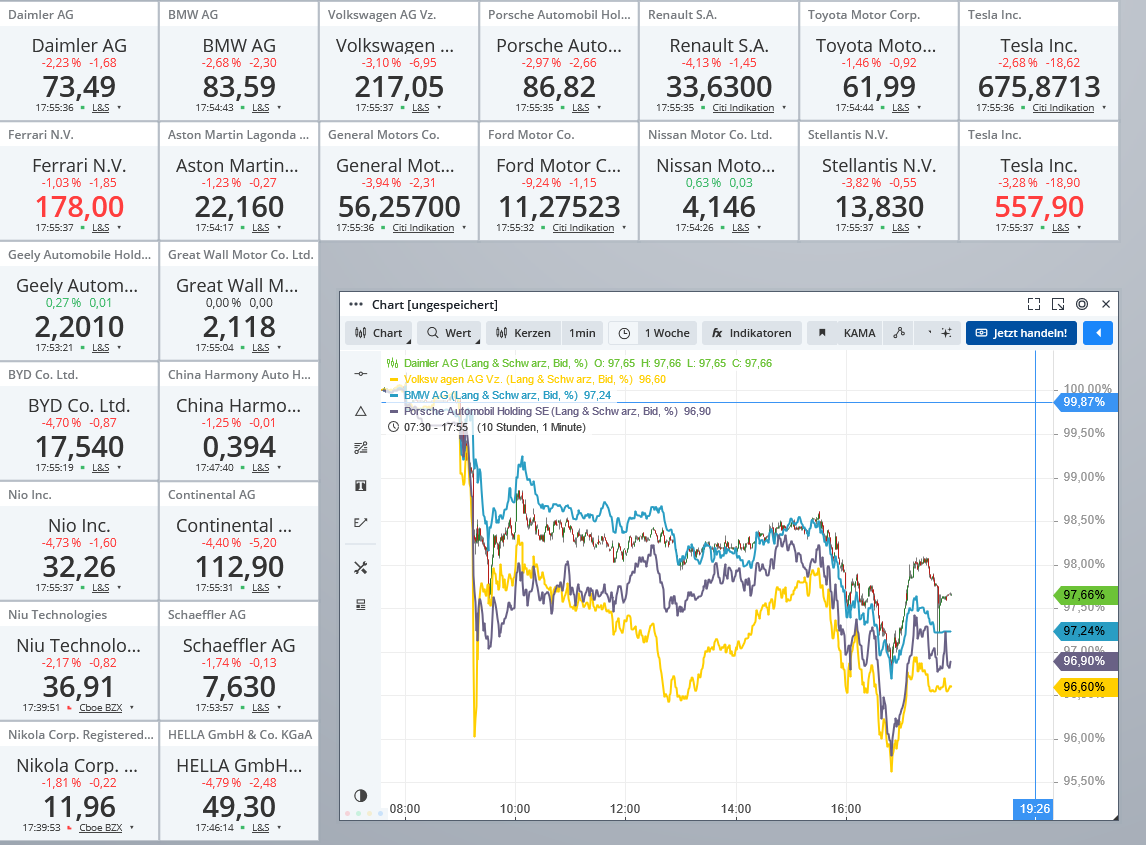Image resolution: width=1146 pixels, height=845 pixels.
Task: Choose the triangle shape drawing tool
Action: point(361,411)
